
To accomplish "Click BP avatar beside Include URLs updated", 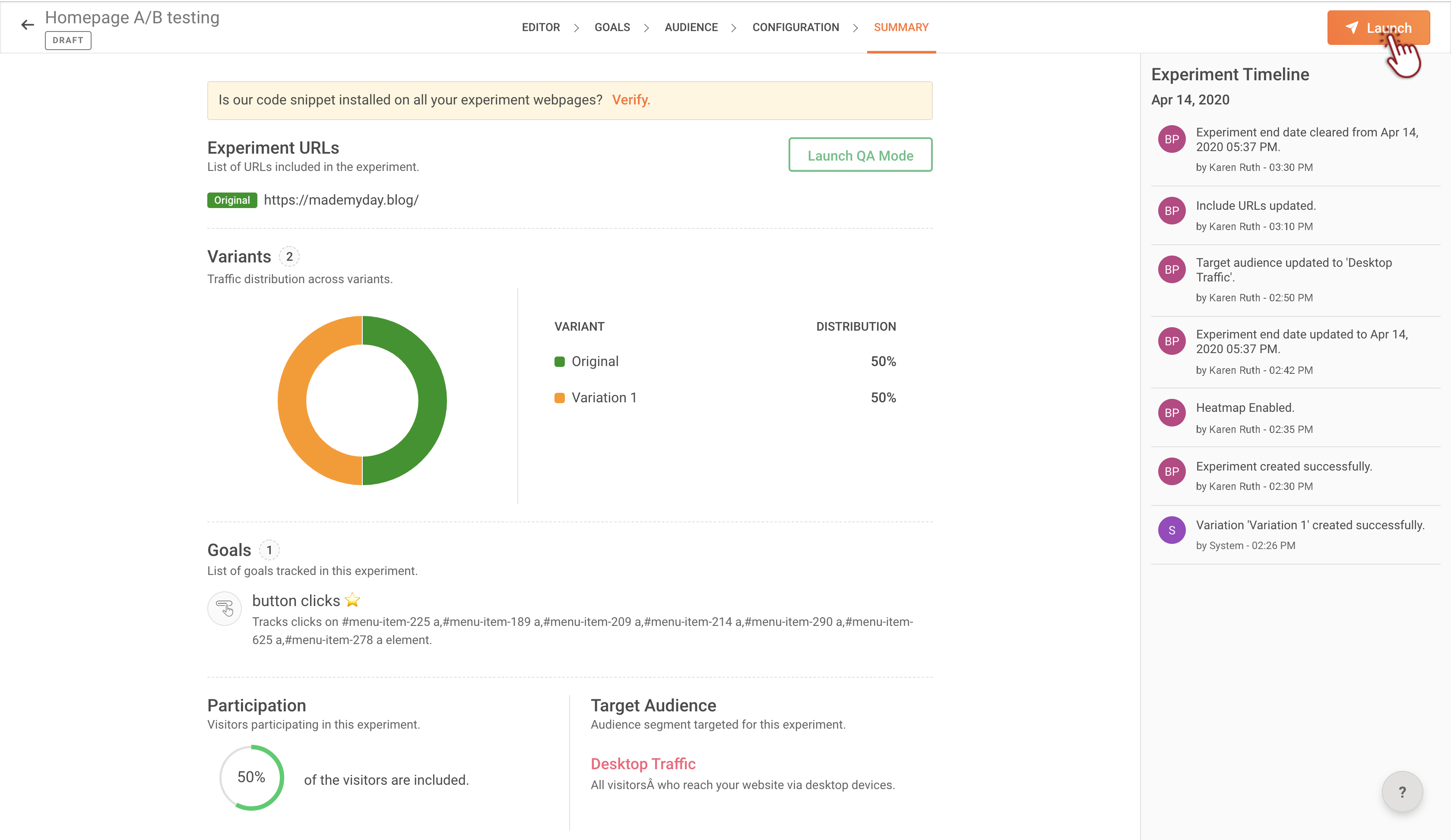I will pyautogui.click(x=1171, y=211).
